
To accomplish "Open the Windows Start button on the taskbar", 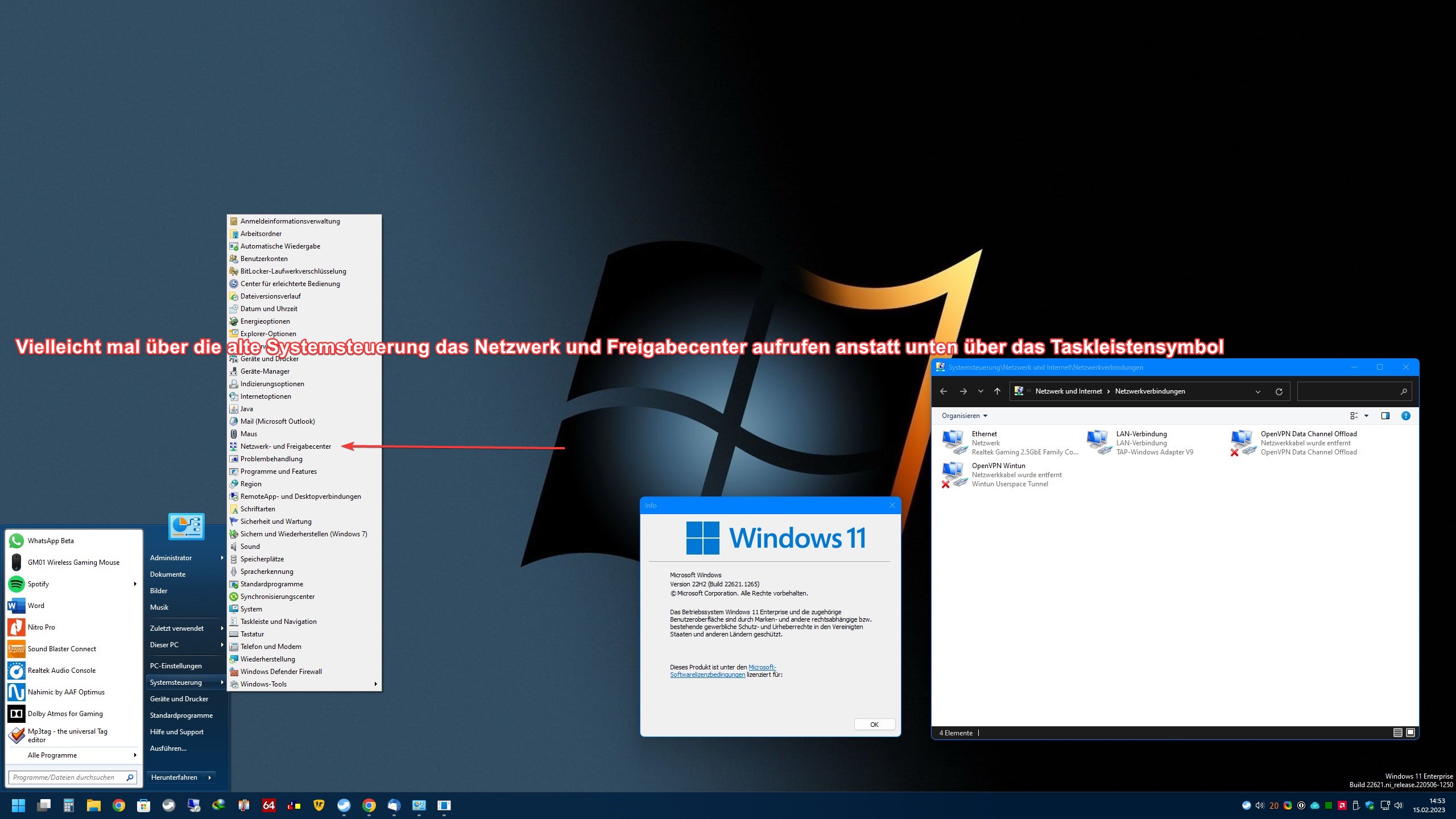I will point(18,805).
